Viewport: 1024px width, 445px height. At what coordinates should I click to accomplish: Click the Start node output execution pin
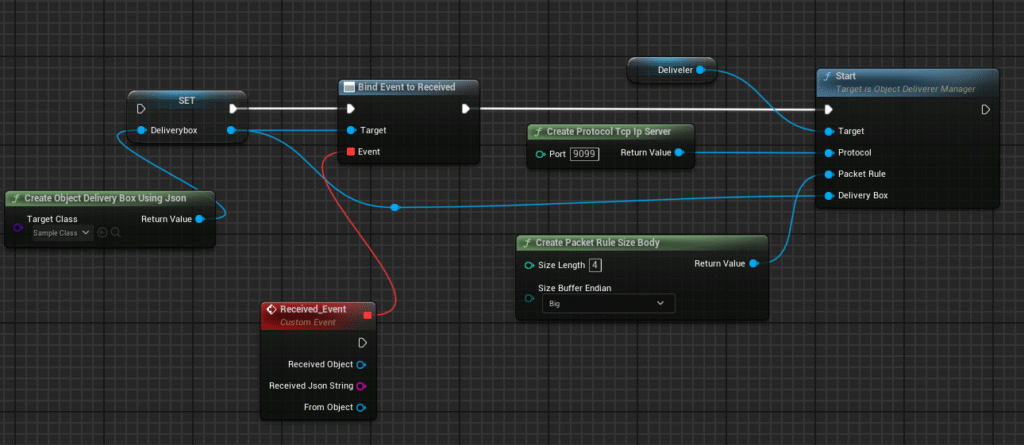pyautogui.click(x=986, y=110)
